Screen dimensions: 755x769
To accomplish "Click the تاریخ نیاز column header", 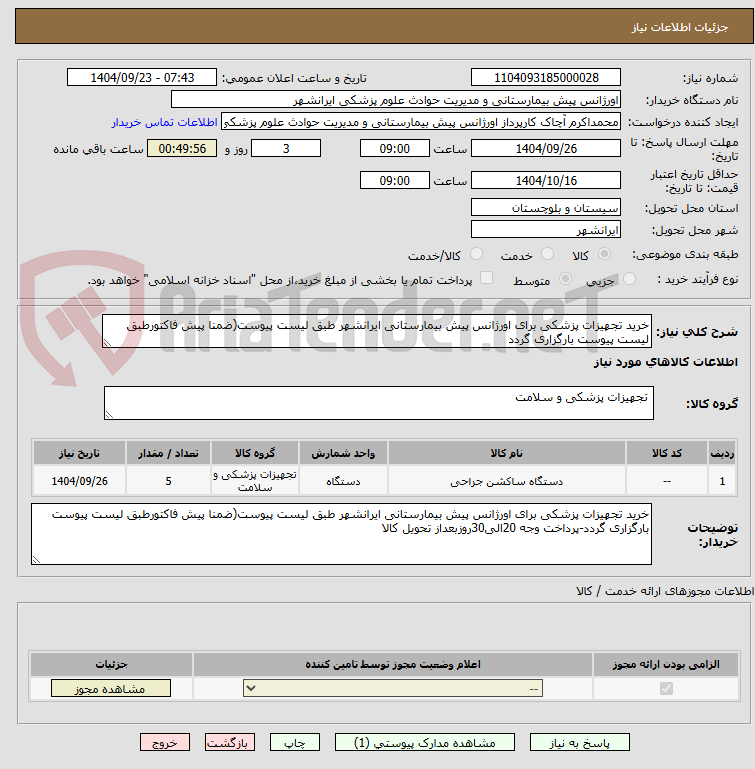I will click(x=79, y=453).
